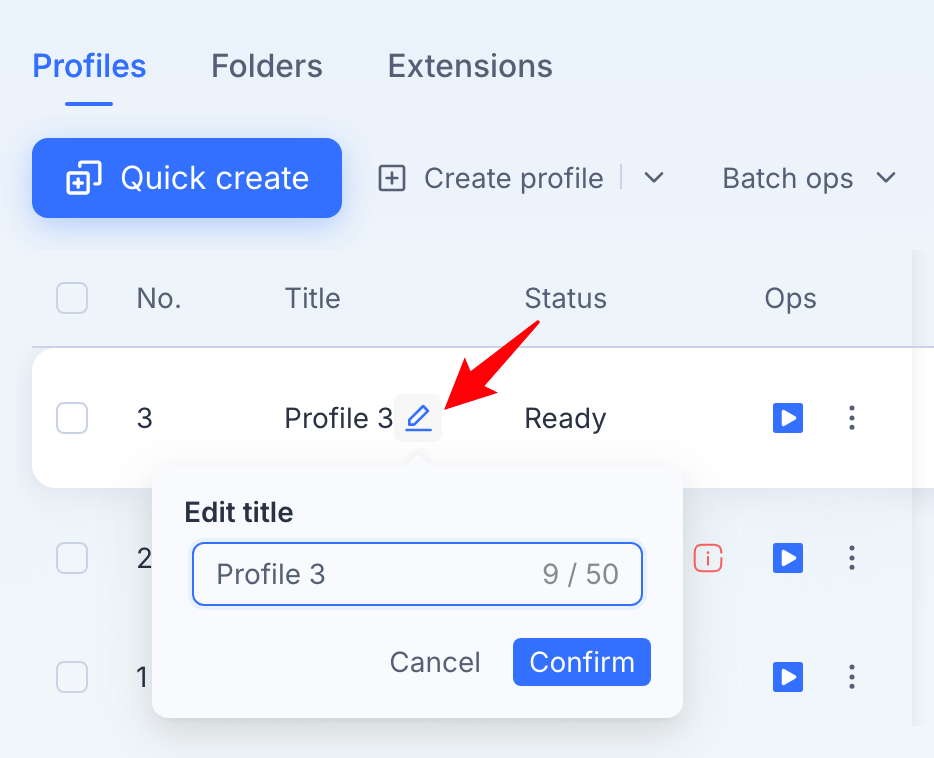This screenshot has width=934, height=758.
Task: Focus the Edit title text field
Action: [x=417, y=574]
